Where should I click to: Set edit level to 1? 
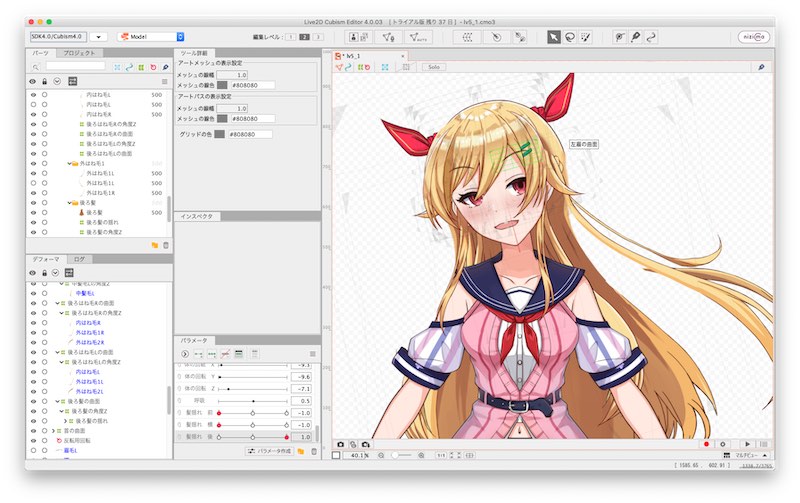point(290,37)
